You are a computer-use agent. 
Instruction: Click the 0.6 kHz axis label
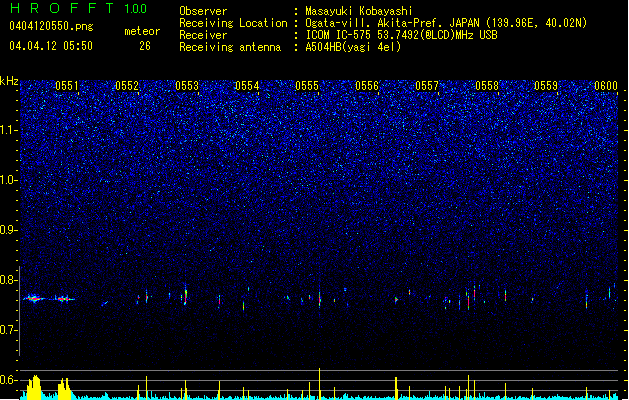8,380
